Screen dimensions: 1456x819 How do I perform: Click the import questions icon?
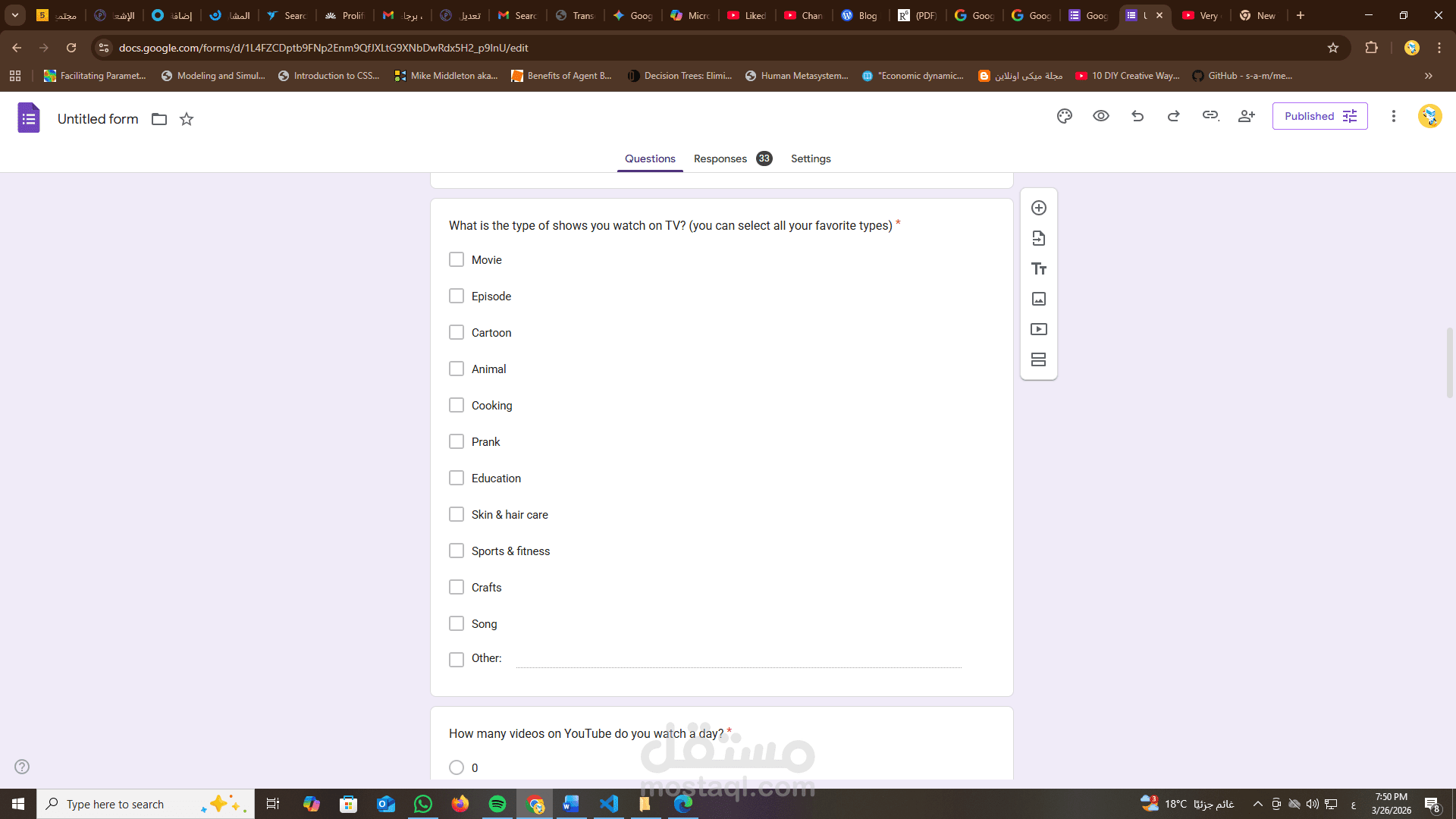pyautogui.click(x=1039, y=238)
